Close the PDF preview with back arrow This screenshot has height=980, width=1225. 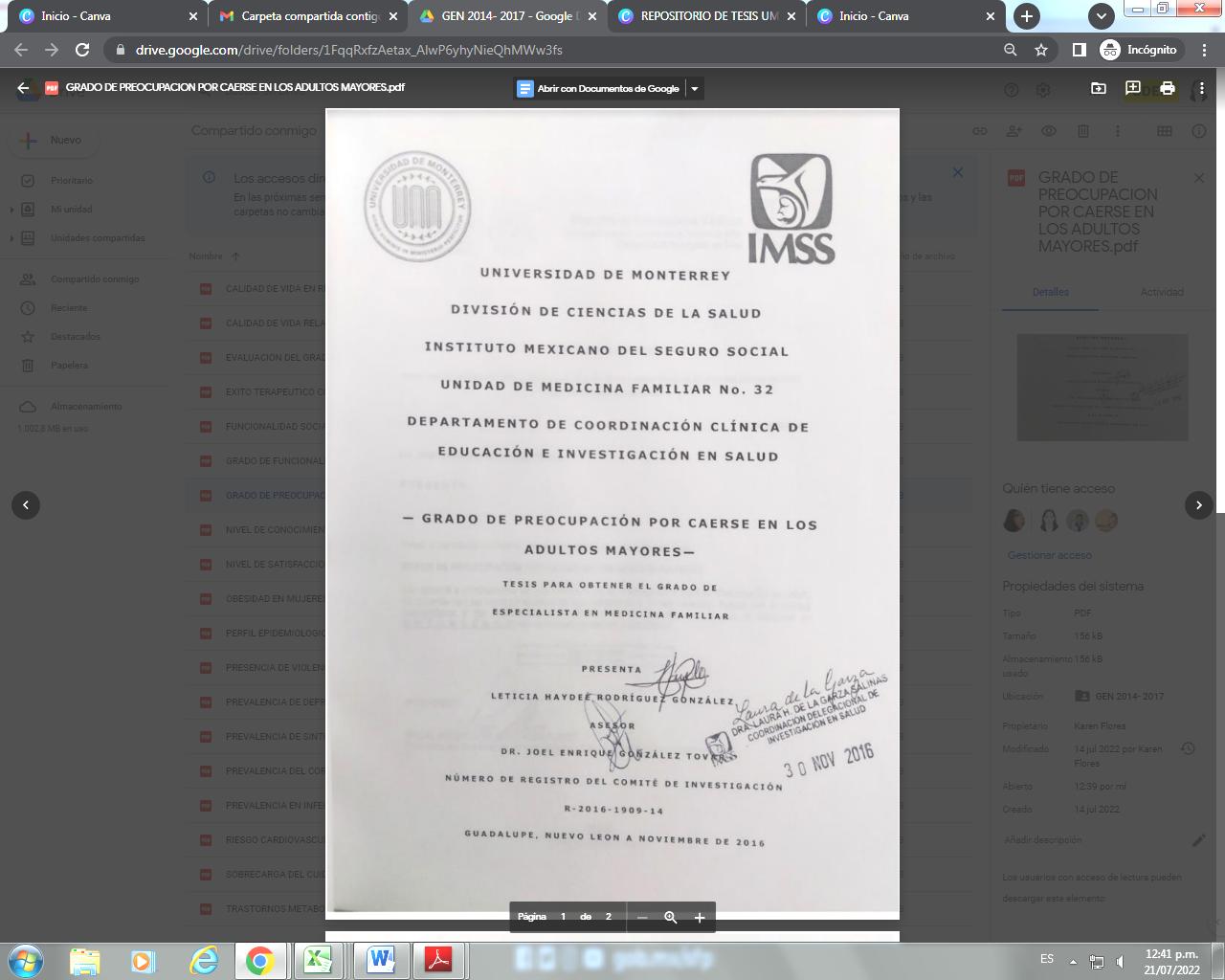[x=23, y=87]
